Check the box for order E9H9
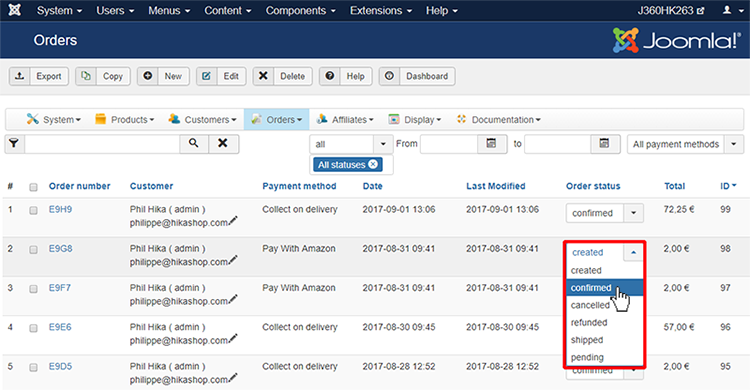This screenshot has height=390, width=750. (33, 211)
